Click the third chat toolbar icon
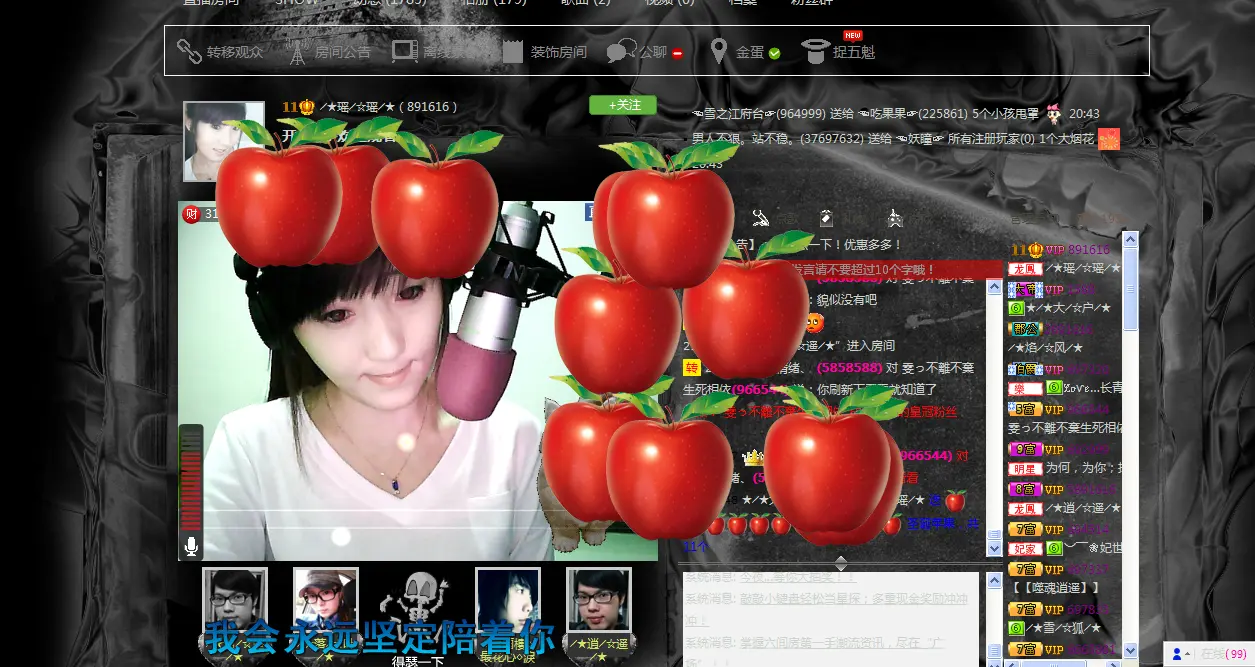 894,218
